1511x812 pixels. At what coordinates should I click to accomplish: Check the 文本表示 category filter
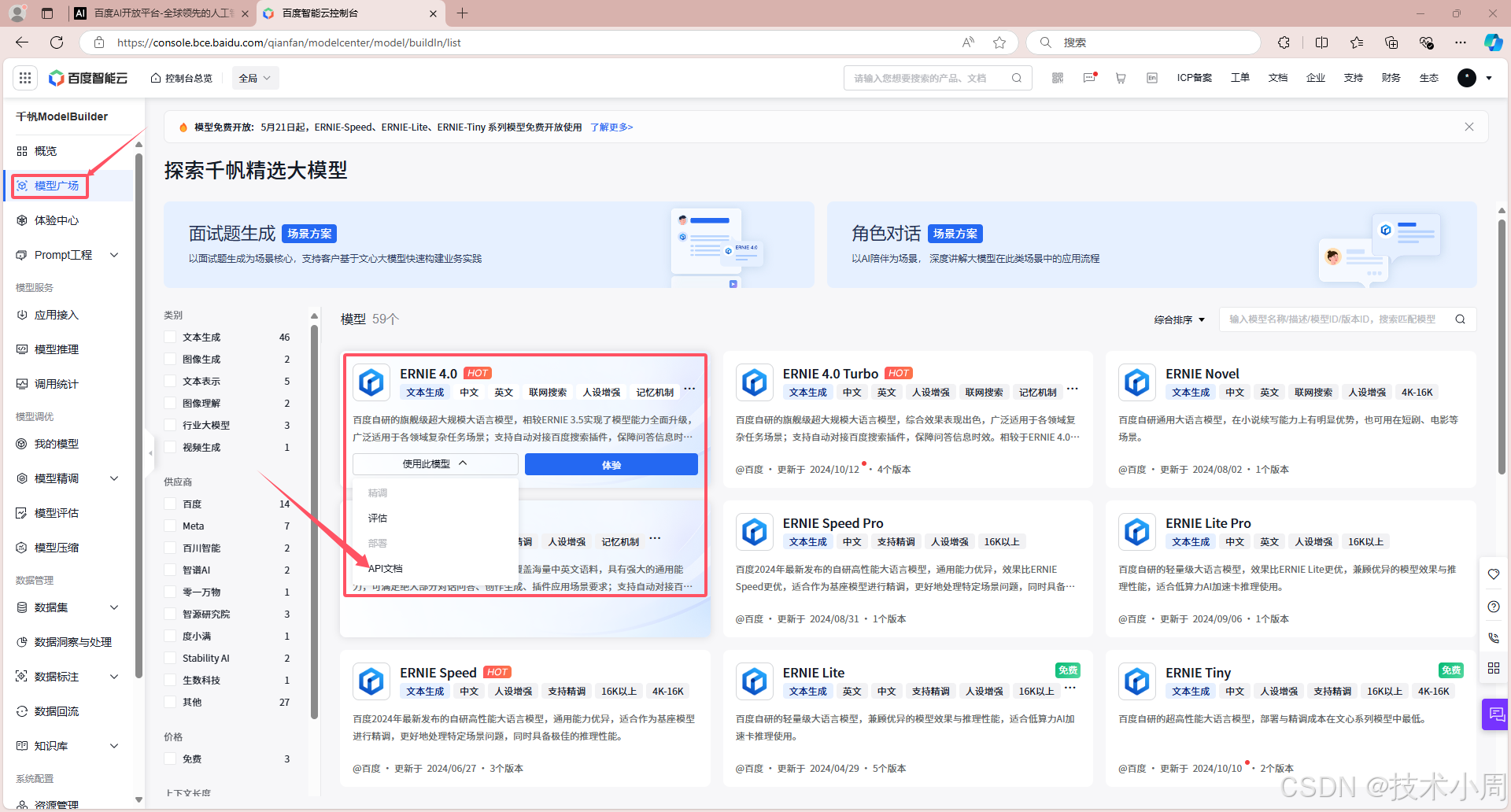tap(170, 381)
